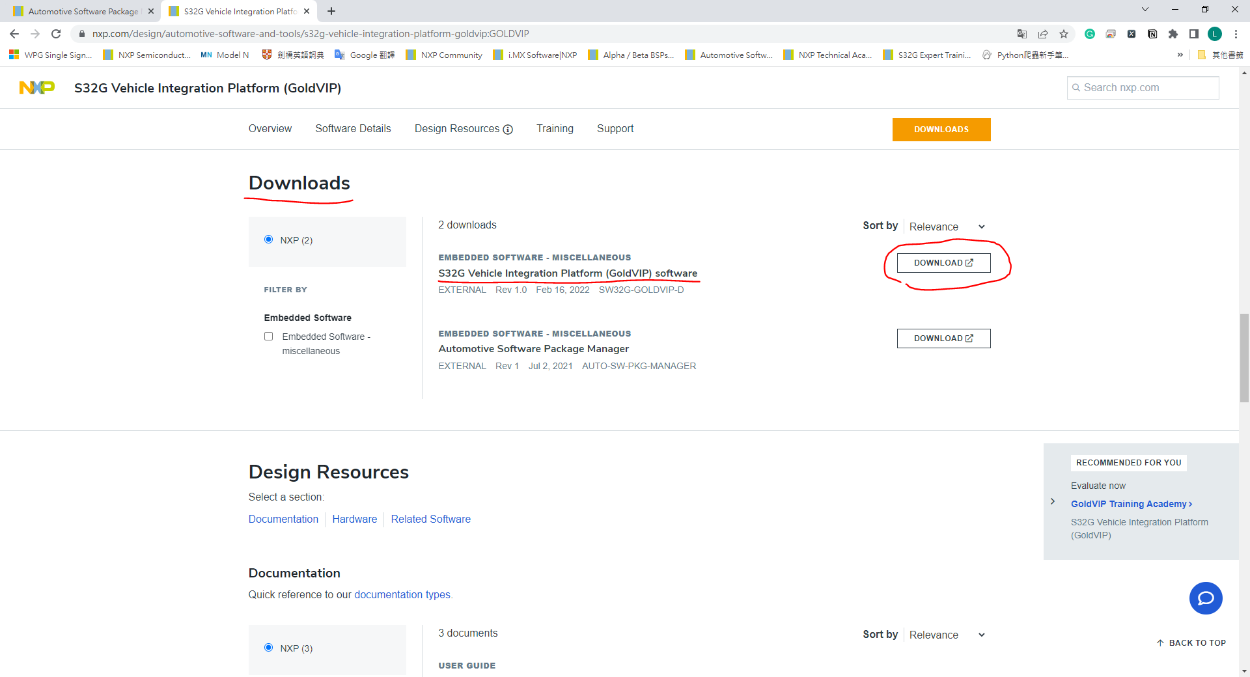Reload the page with the refresh icon

point(56,33)
